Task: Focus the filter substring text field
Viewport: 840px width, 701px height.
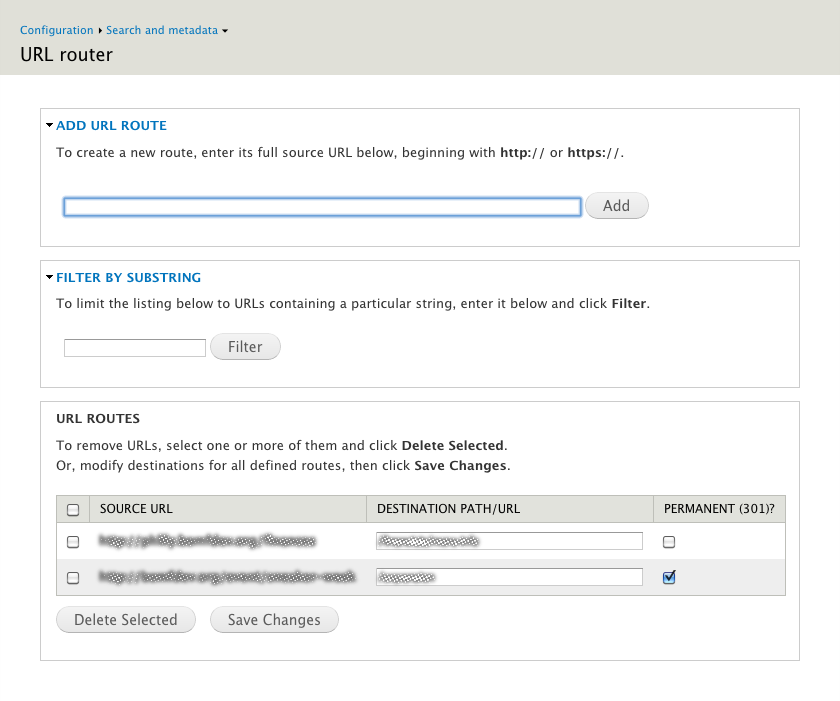Action: [134, 347]
